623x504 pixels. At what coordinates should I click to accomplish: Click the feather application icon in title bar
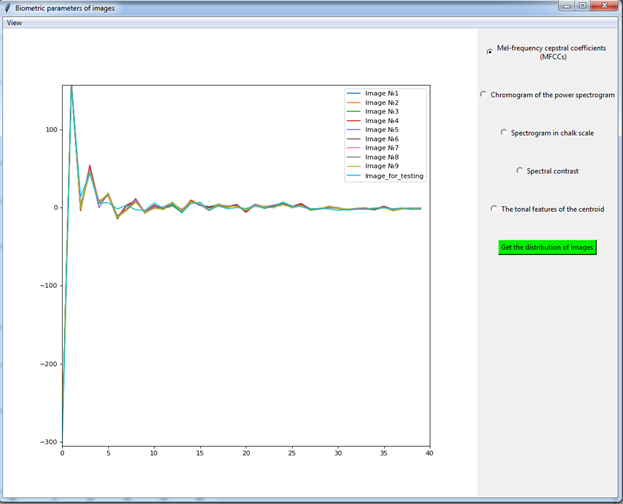tap(8, 8)
